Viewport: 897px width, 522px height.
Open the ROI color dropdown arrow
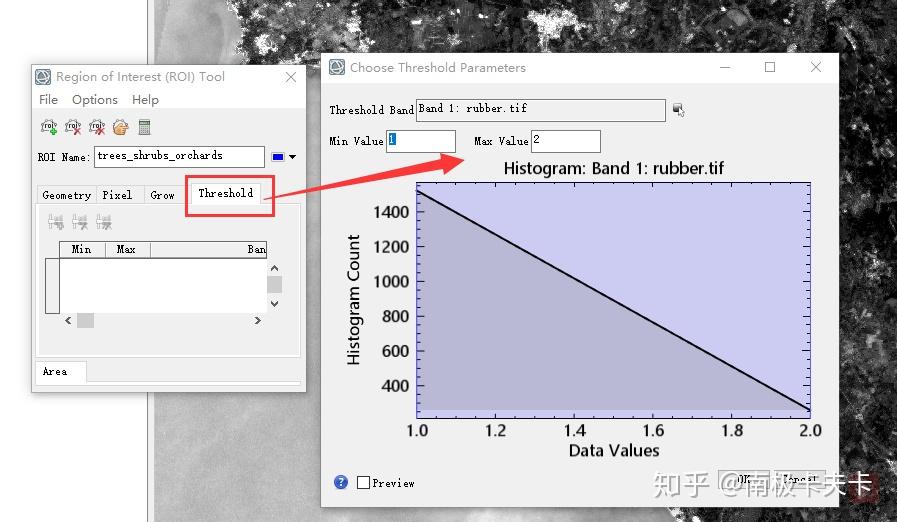coord(292,157)
